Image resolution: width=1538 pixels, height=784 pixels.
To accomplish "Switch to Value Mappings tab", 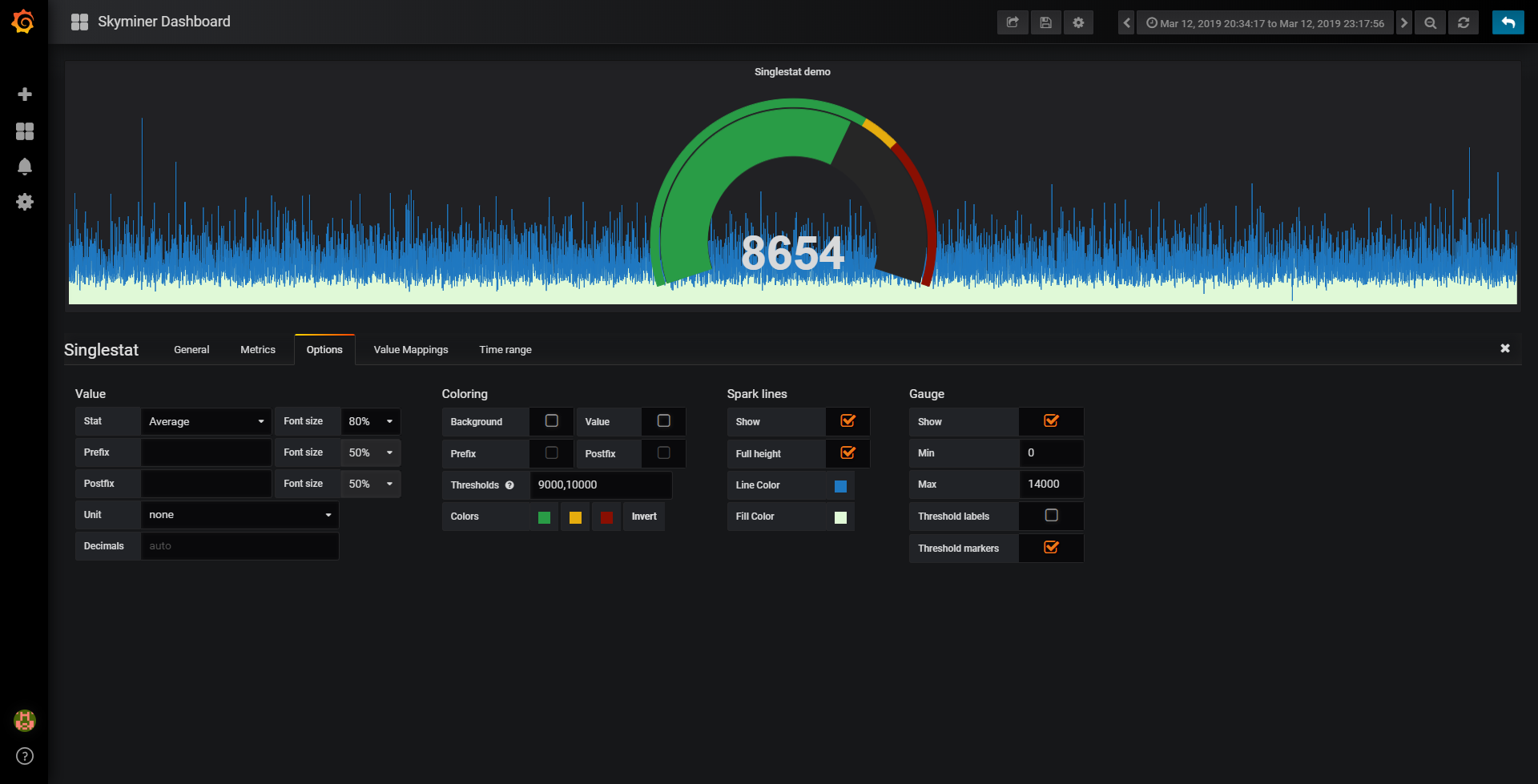I will (x=411, y=350).
